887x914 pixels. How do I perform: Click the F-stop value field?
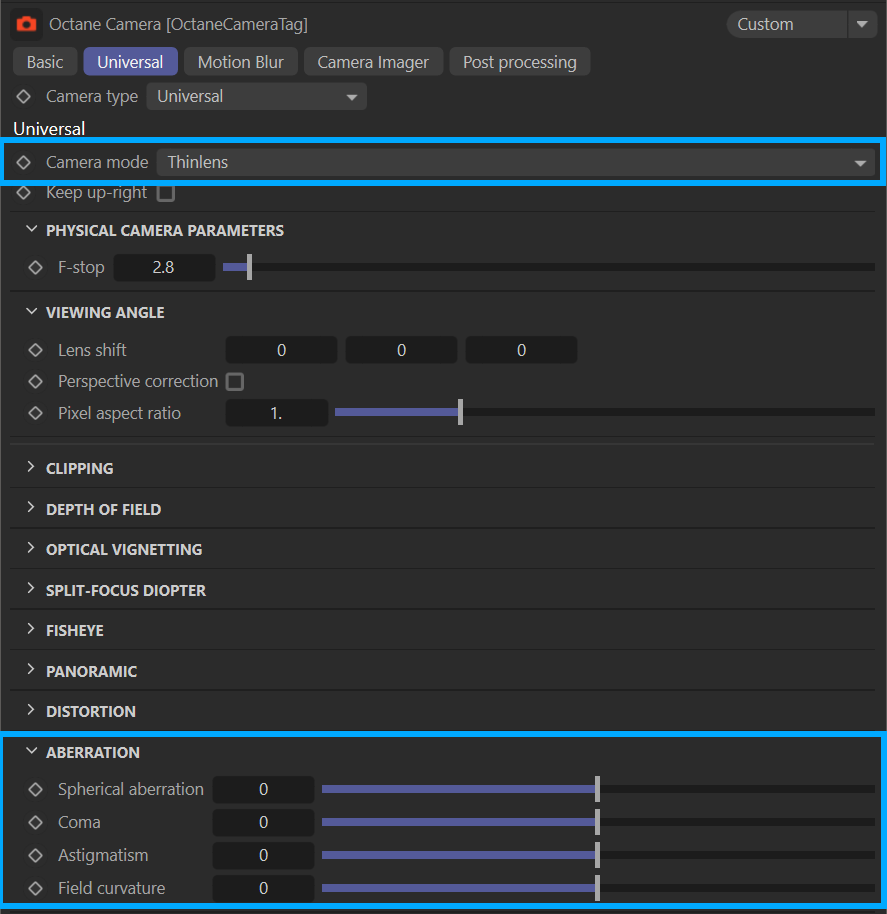pos(164,268)
